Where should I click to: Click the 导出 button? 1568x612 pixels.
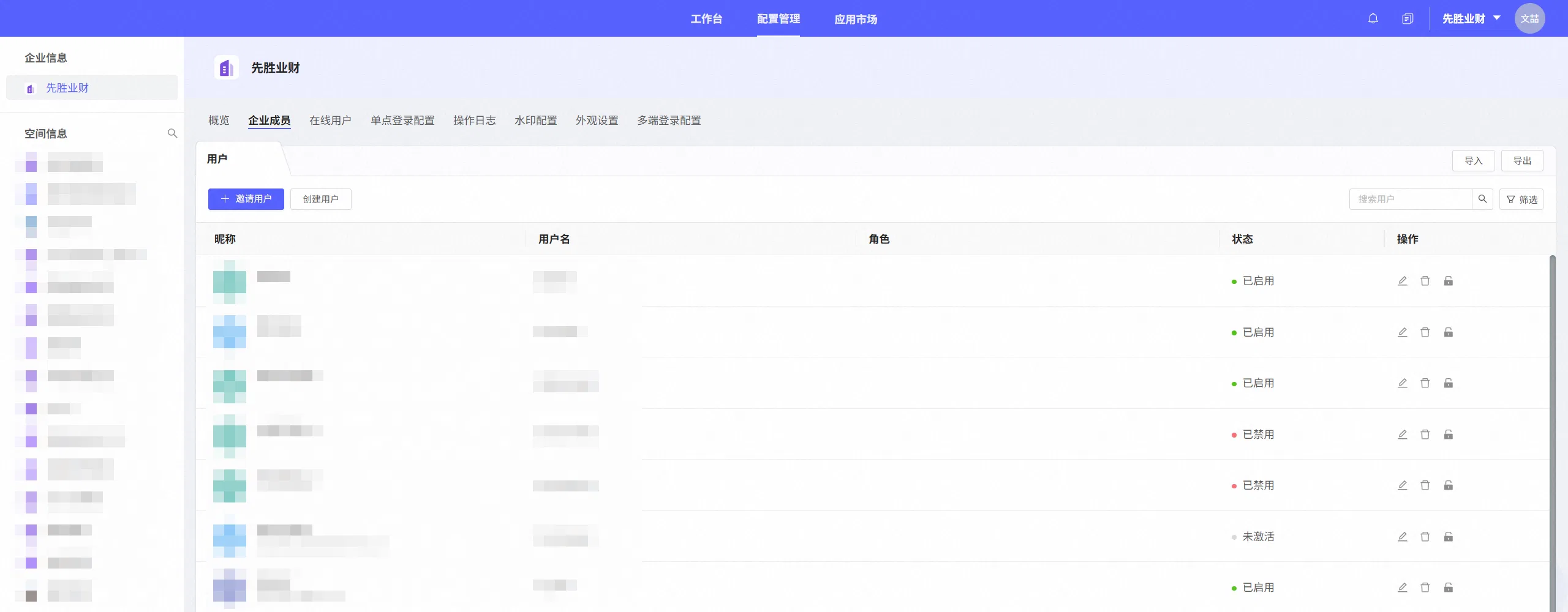[1522, 160]
